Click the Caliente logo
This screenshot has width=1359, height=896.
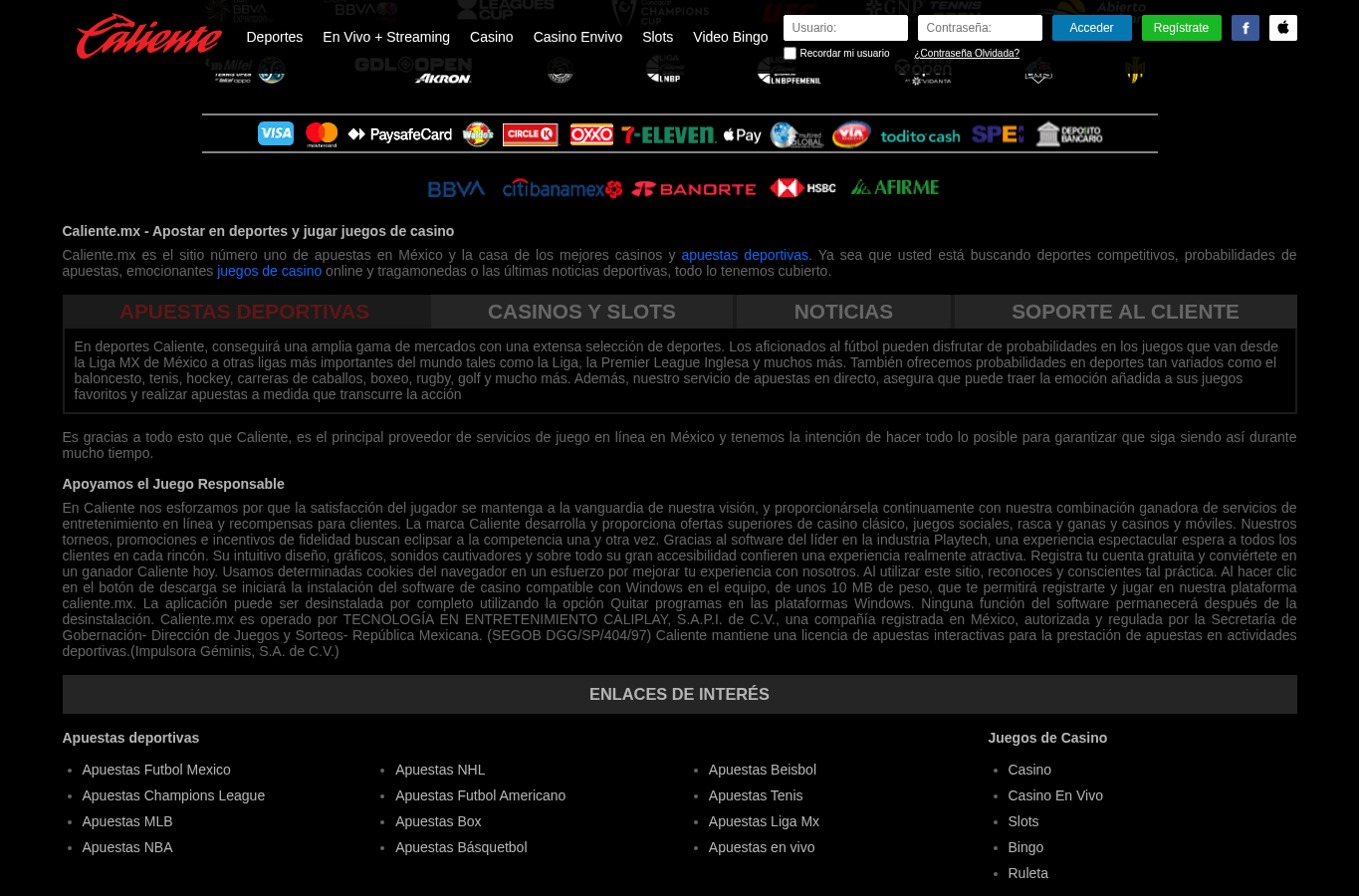click(149, 37)
